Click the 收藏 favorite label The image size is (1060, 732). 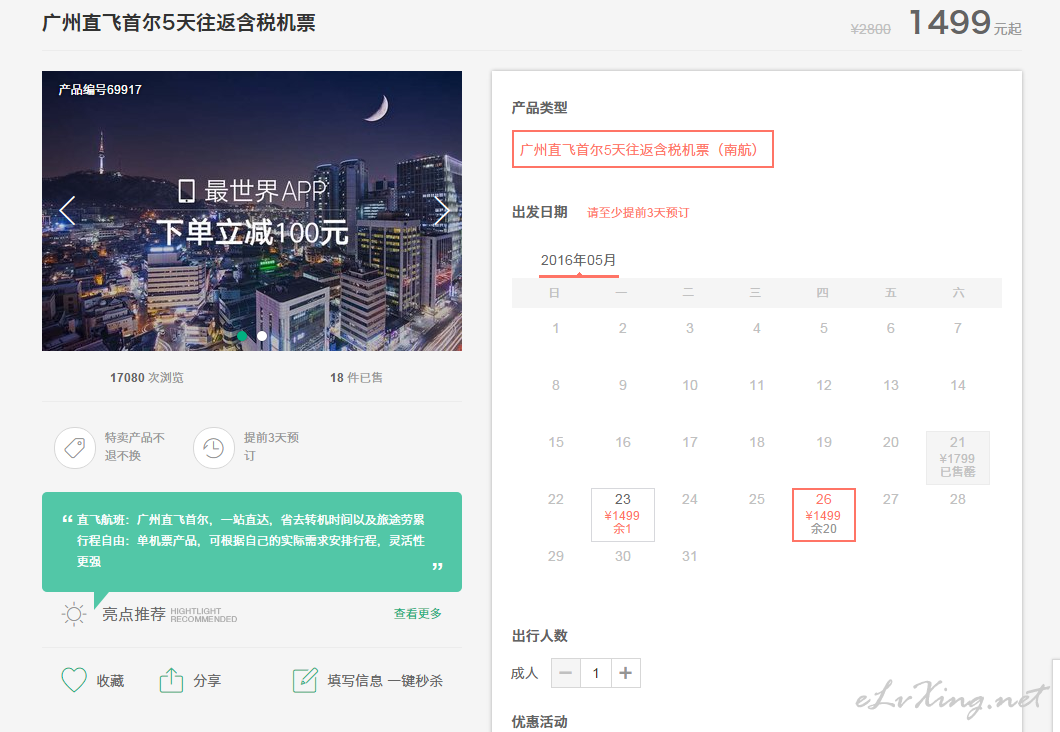point(110,681)
